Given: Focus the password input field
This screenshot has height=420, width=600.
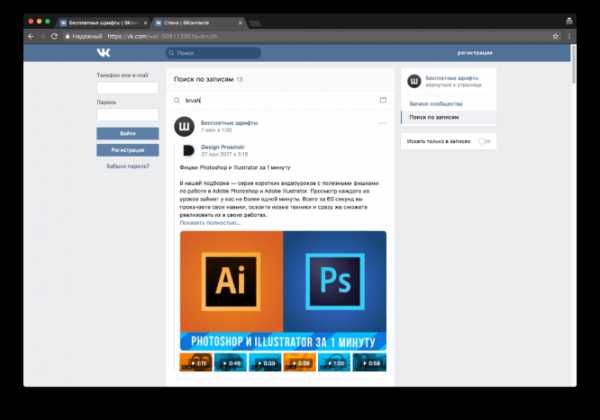Looking at the screenshot, I should tap(127, 115).
